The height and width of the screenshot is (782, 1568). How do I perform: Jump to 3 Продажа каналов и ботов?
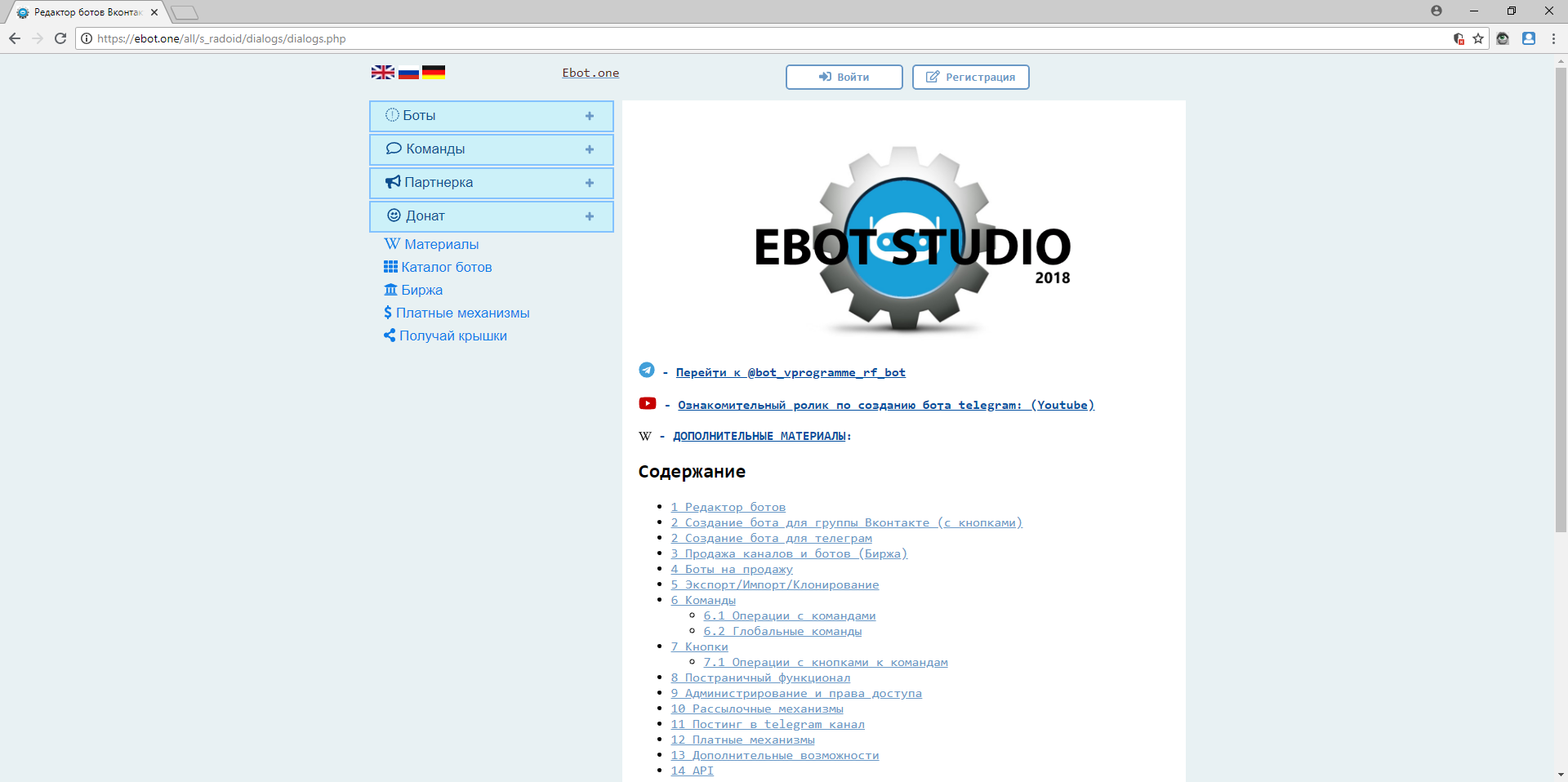790,553
